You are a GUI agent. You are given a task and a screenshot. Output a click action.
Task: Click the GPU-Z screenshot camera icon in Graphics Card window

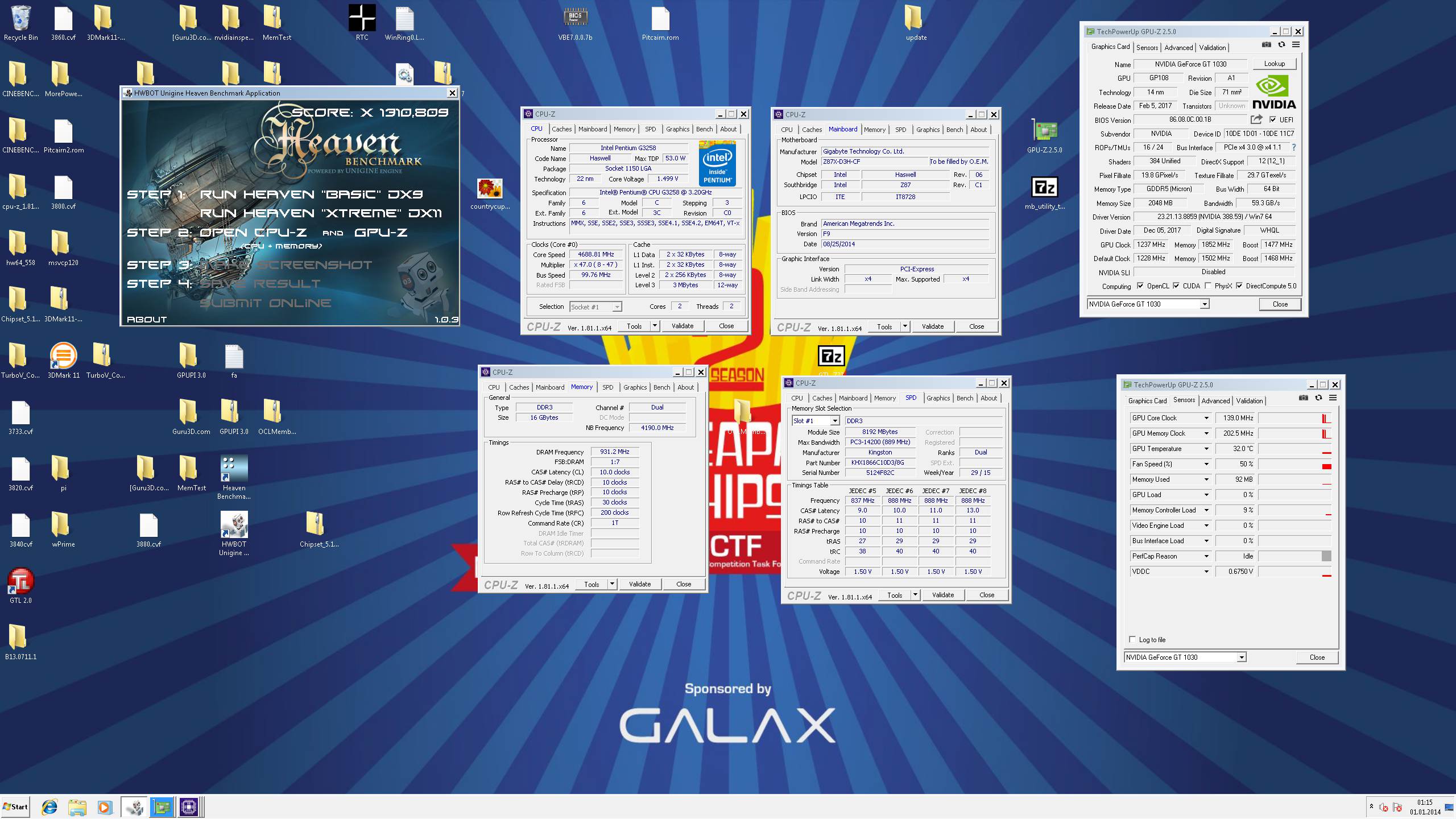1267,45
